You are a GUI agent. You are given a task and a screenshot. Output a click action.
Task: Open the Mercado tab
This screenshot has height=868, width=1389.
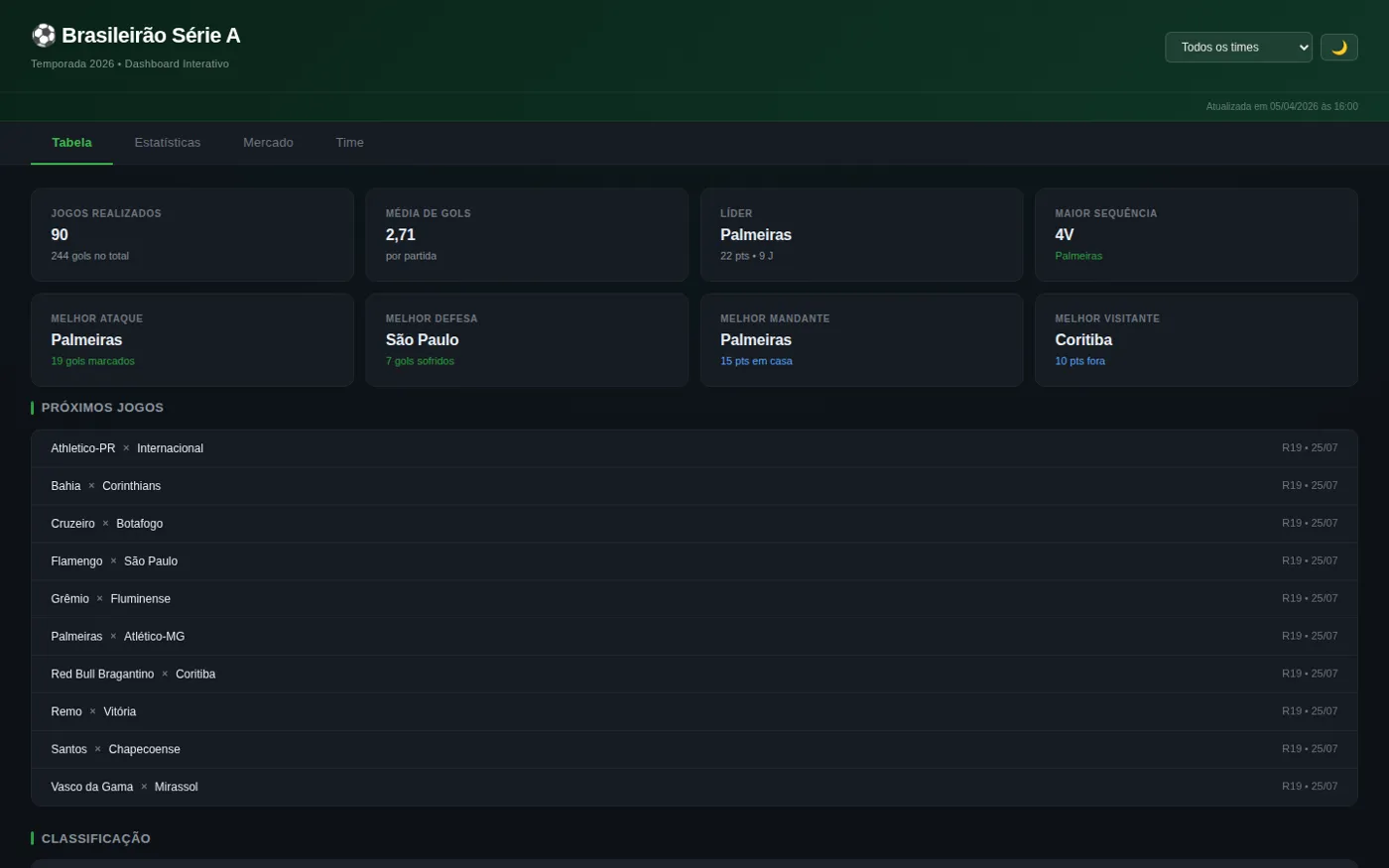268,143
